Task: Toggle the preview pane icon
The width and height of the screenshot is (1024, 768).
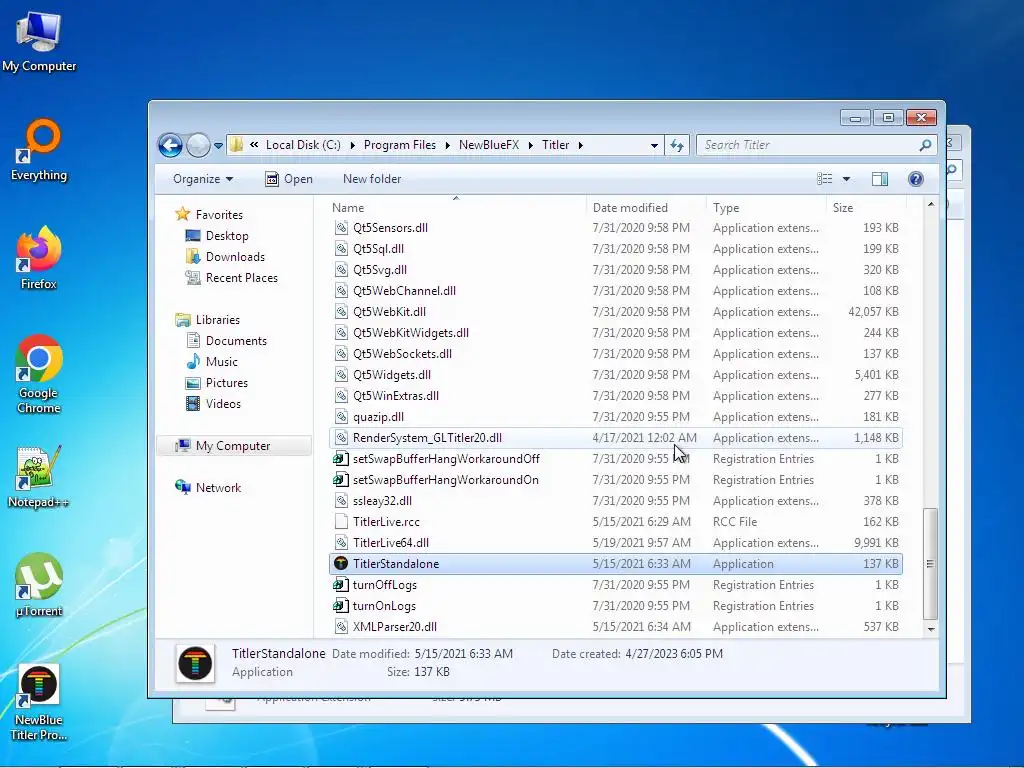Action: coord(880,179)
